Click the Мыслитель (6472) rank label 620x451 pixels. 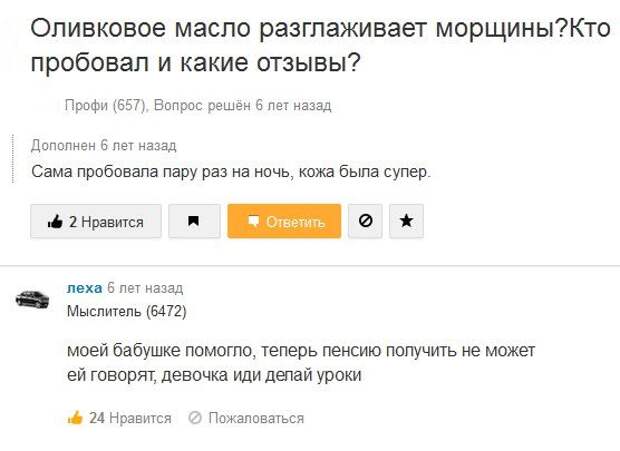click(x=126, y=310)
